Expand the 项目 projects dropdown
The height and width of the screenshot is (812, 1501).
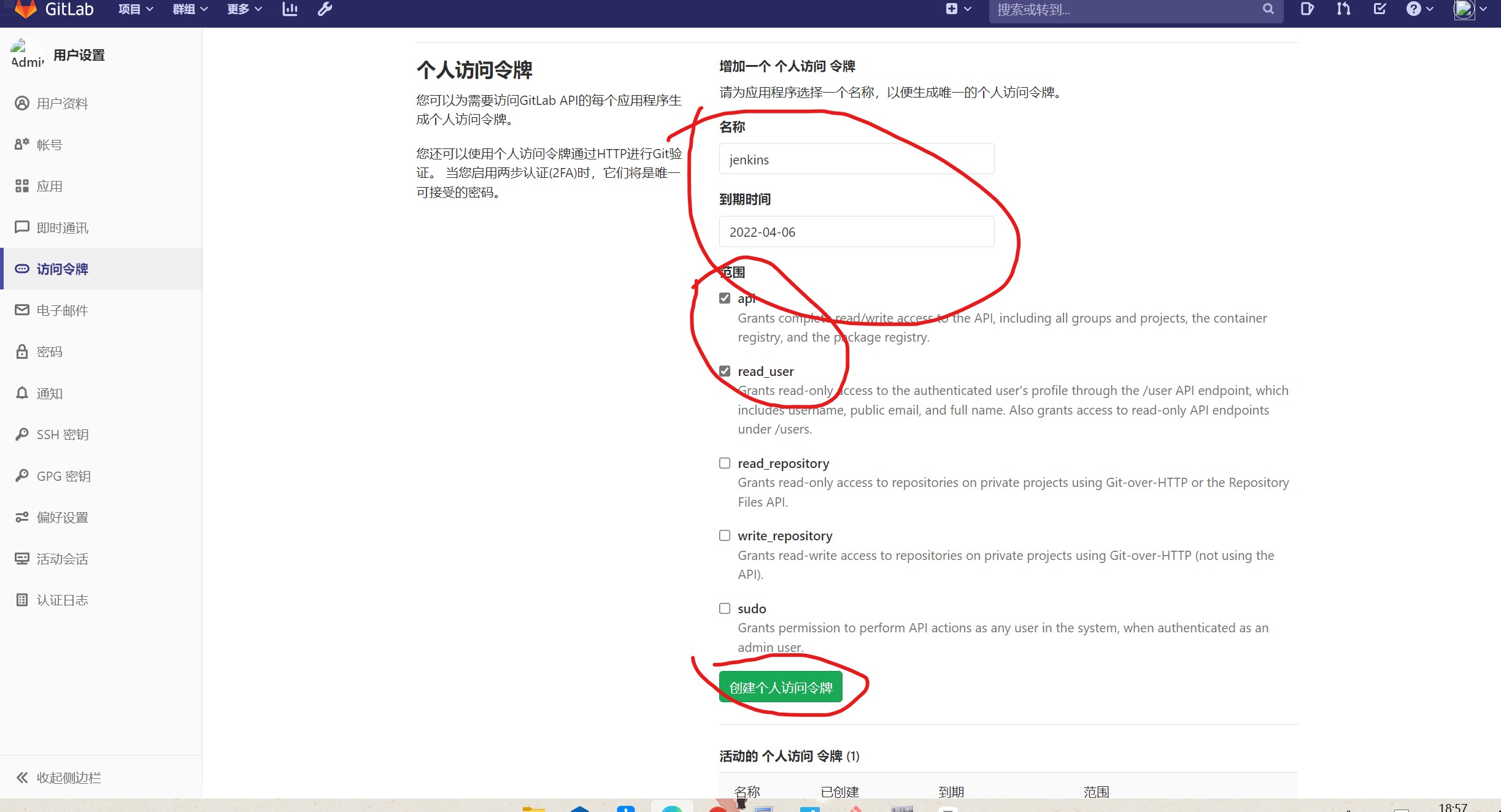(x=136, y=9)
